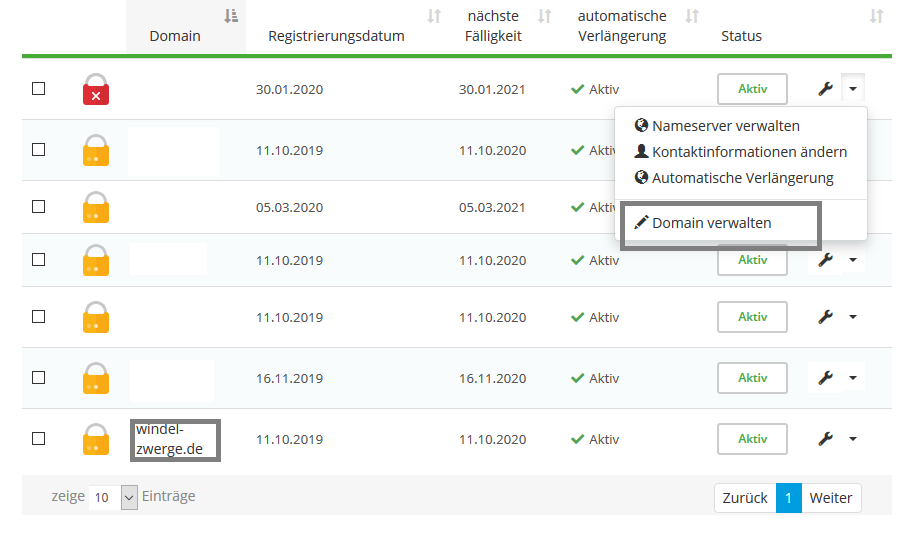
Task: Click the orange padlock beside windel-zwerge.de
Action: 96,439
